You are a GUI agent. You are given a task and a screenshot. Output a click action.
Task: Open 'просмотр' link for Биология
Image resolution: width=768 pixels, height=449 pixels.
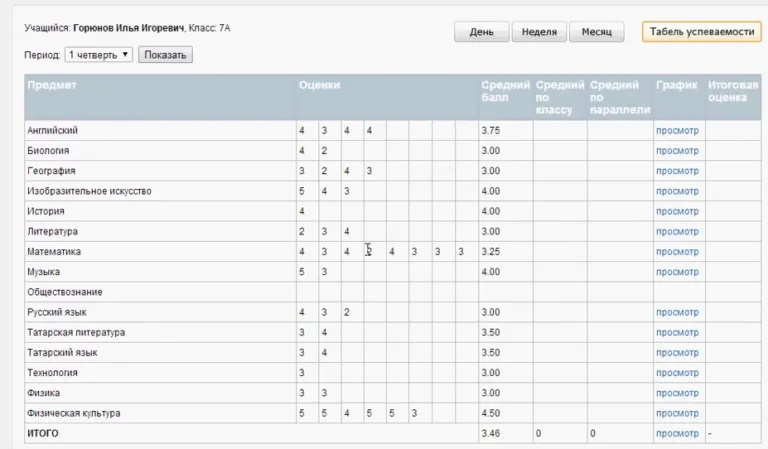677,151
